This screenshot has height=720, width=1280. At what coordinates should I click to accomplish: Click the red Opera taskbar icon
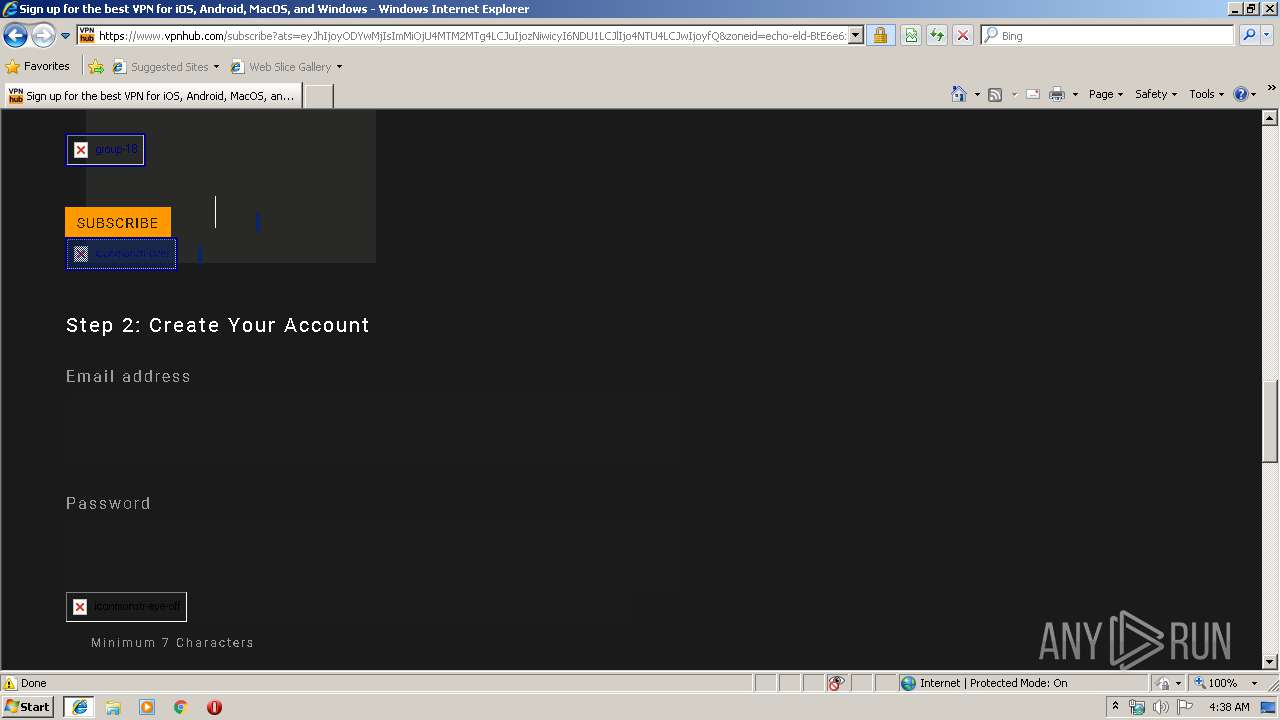click(x=214, y=707)
